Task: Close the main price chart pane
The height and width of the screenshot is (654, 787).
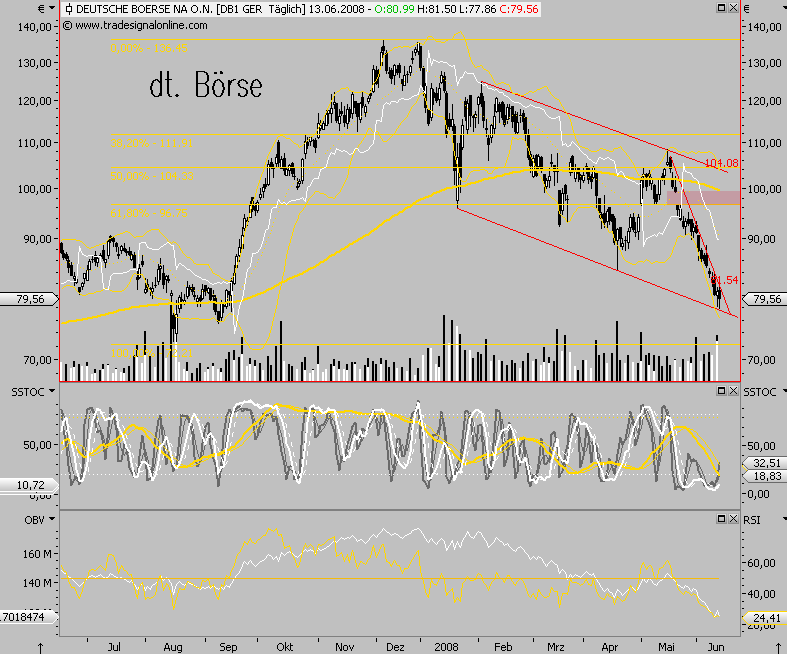Action: pos(733,9)
